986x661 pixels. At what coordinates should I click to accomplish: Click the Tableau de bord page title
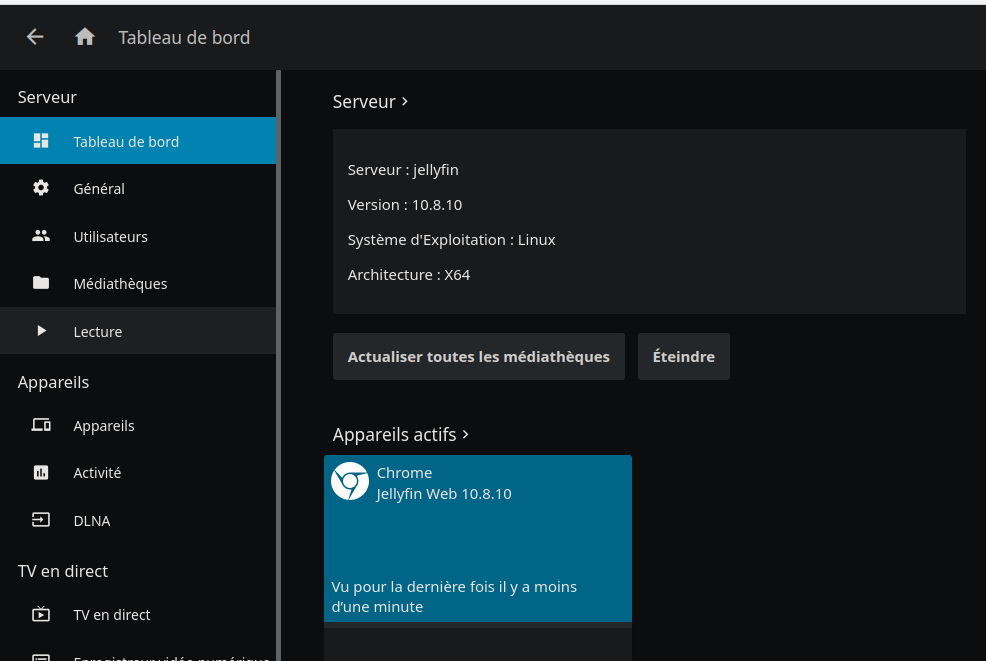(x=184, y=37)
